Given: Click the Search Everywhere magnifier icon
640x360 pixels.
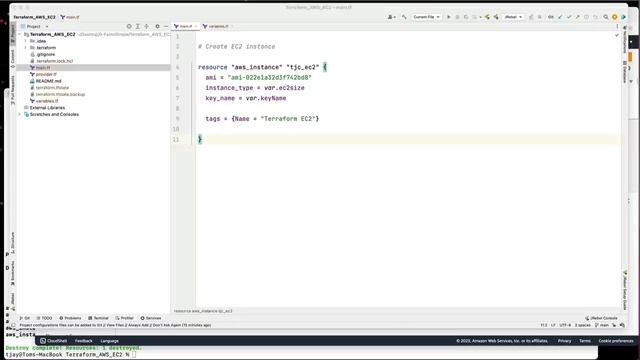Looking at the screenshot, I should pyautogui.click(x=606, y=17).
